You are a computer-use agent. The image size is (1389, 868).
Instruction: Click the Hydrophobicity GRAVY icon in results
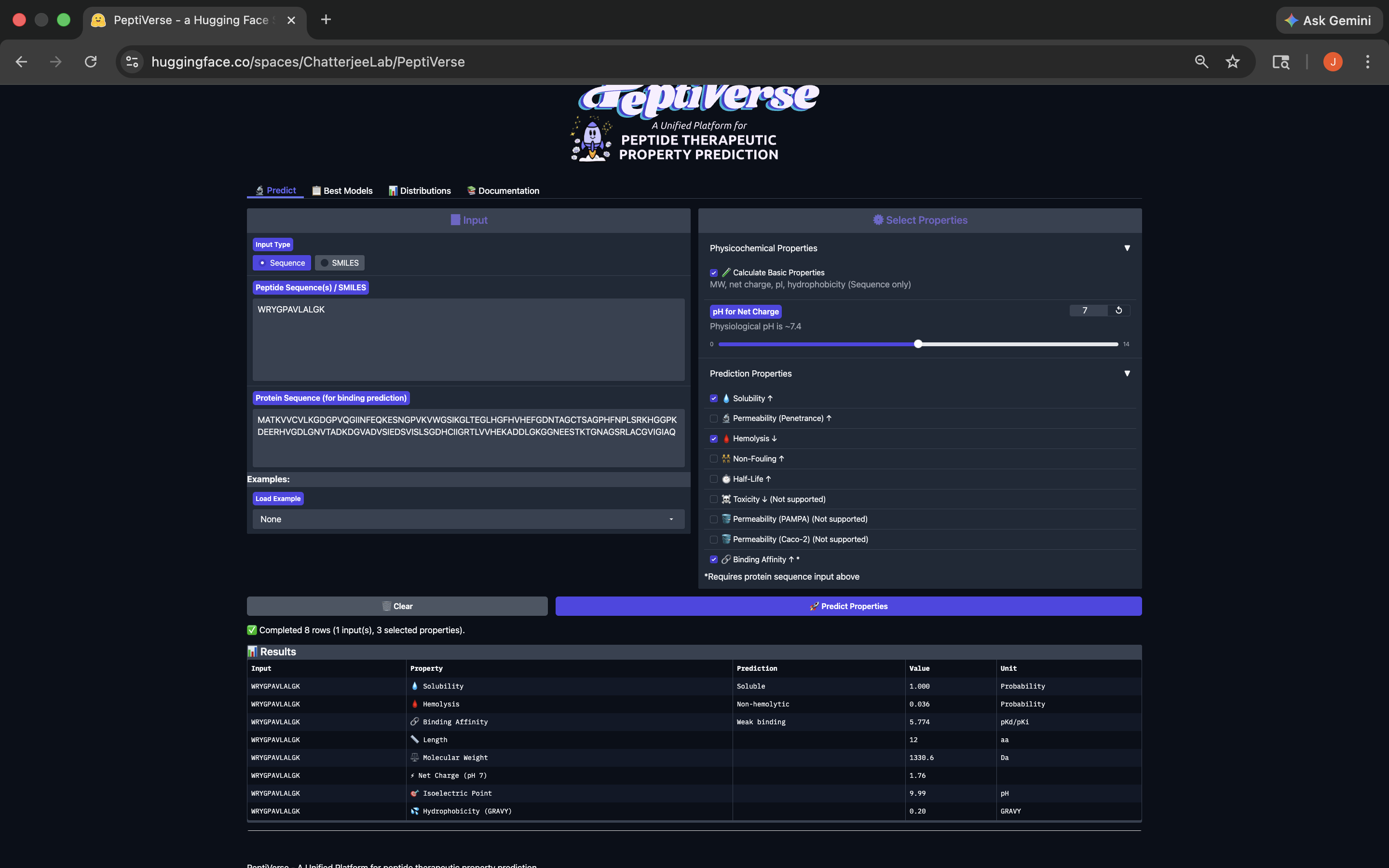415,811
